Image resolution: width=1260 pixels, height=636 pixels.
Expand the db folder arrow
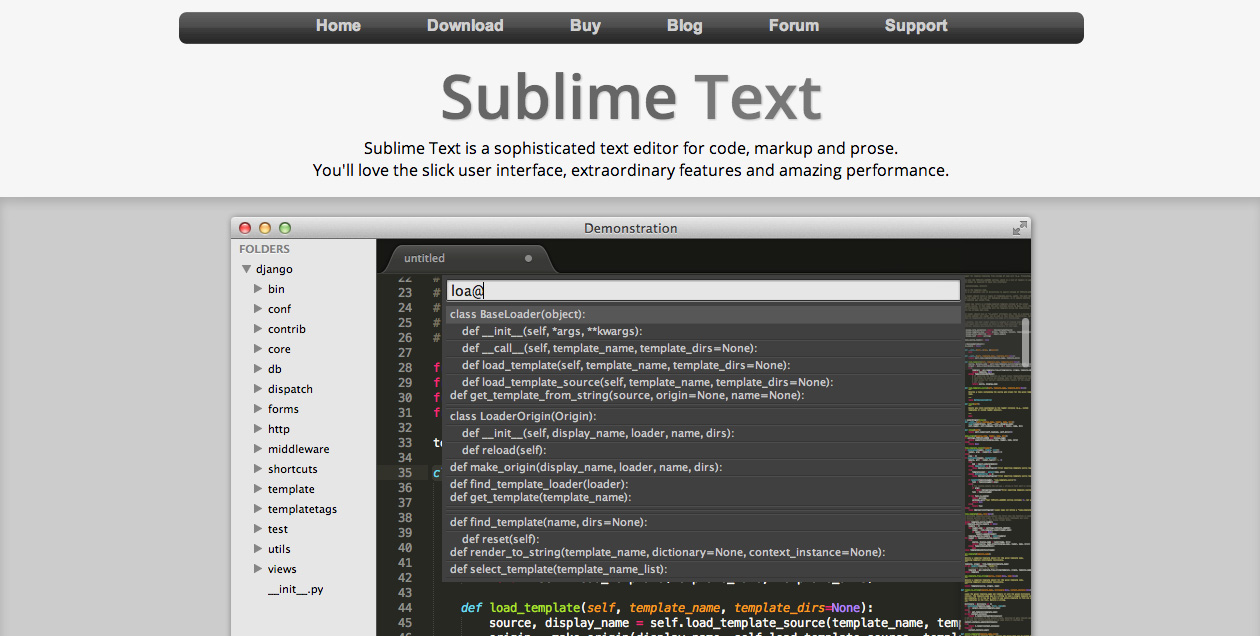pyautogui.click(x=258, y=369)
